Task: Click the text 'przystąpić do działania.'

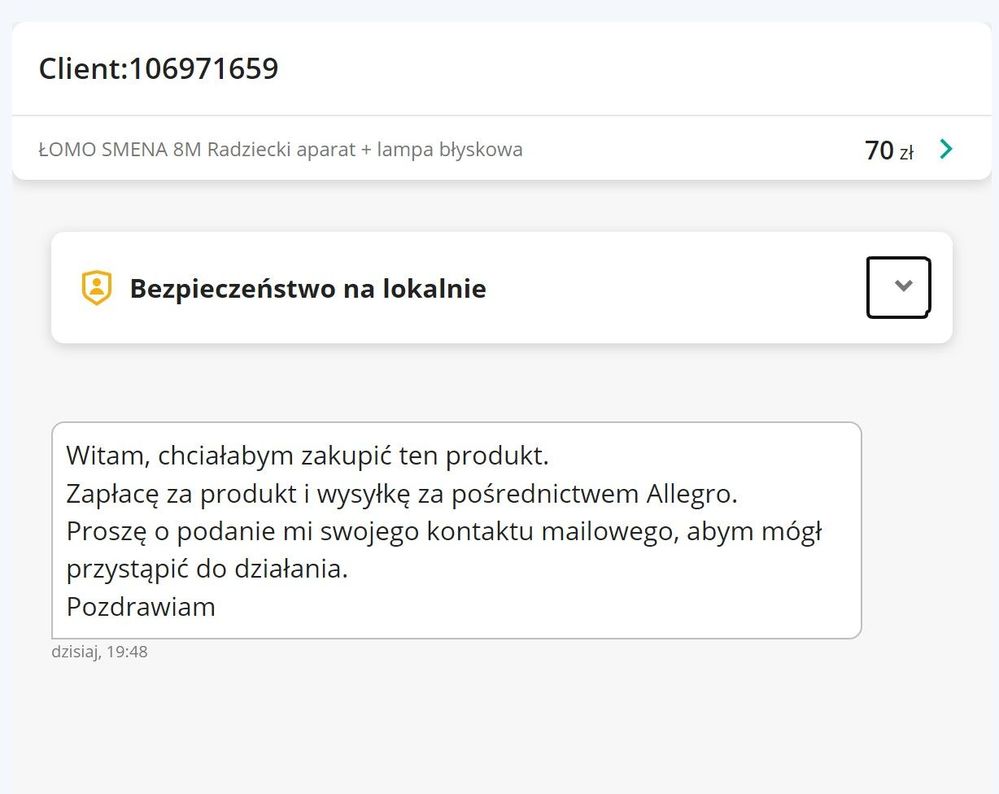Action: click(207, 569)
